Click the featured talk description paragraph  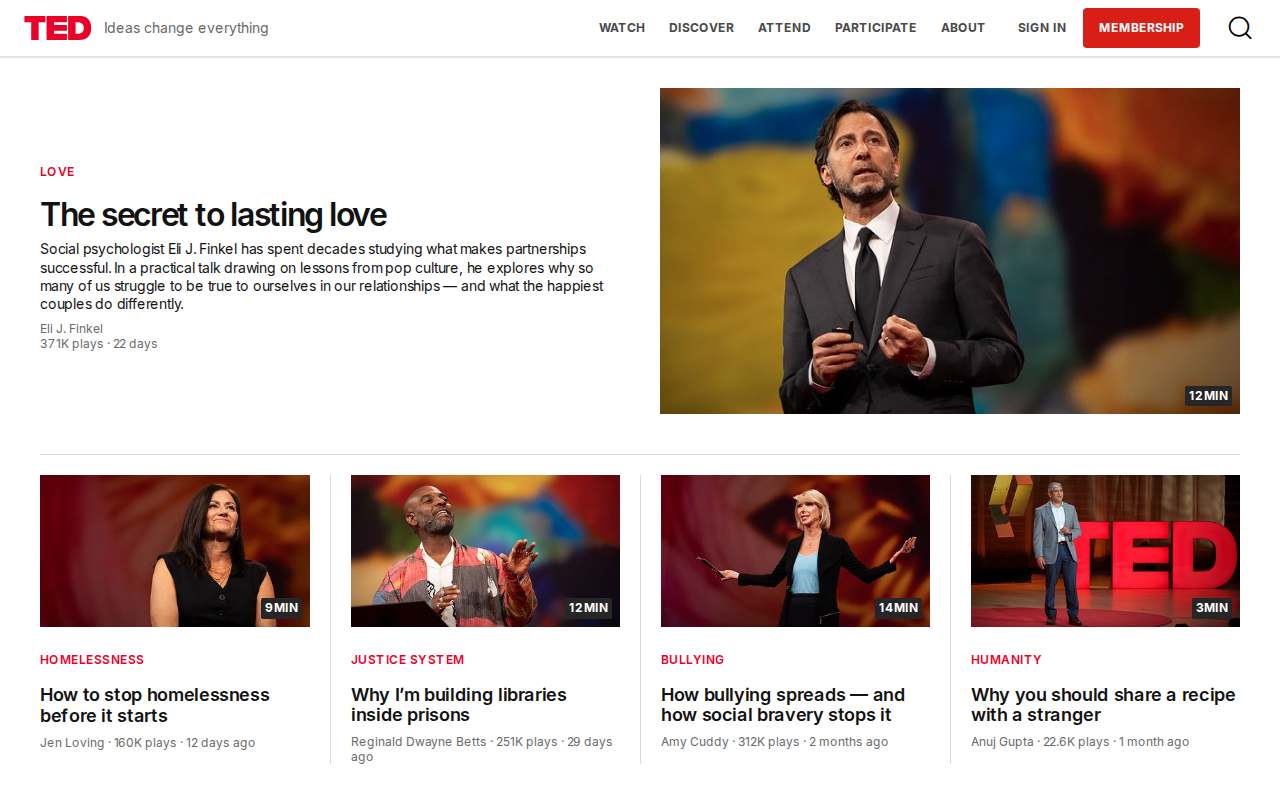(322, 277)
